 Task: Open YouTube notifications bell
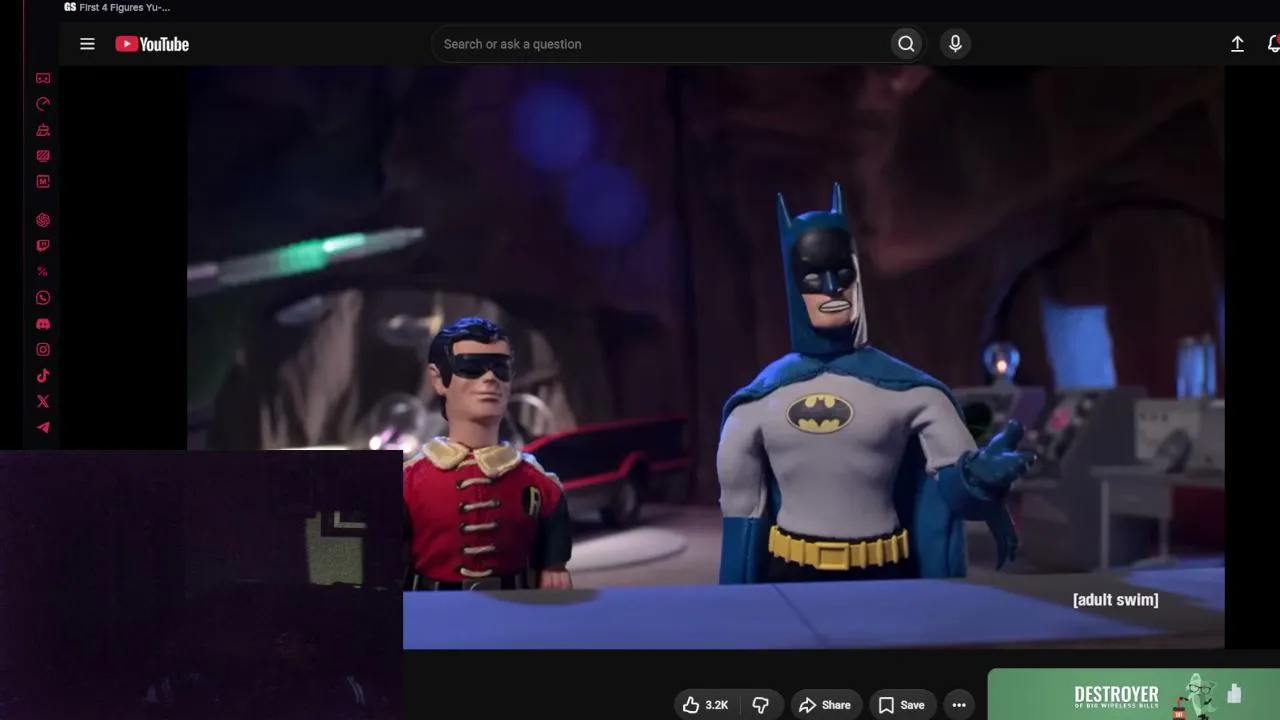point(1273,44)
